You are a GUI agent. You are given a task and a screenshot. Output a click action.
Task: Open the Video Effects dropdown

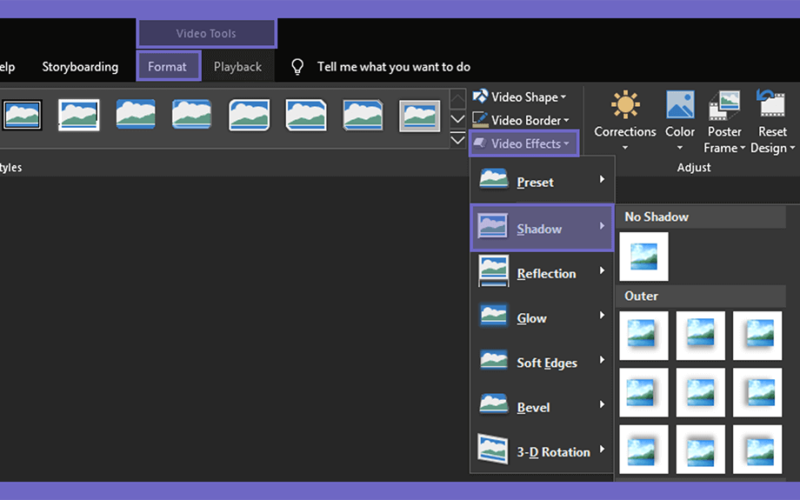pyautogui.click(x=523, y=143)
